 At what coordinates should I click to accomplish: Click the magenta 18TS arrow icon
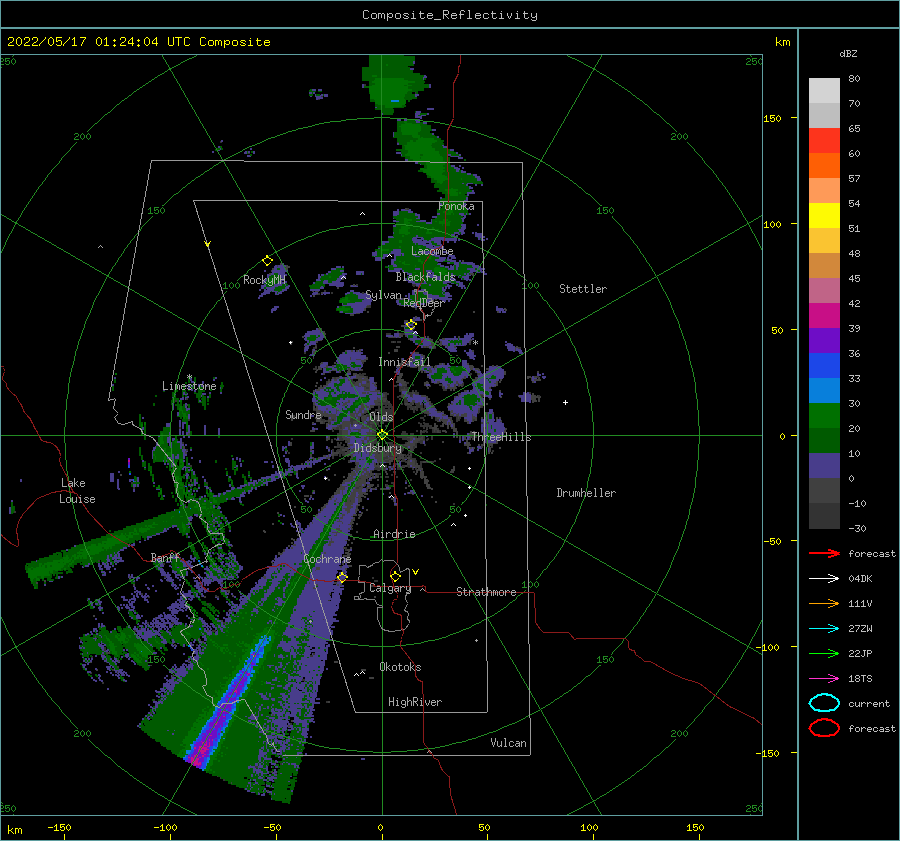tap(824, 679)
